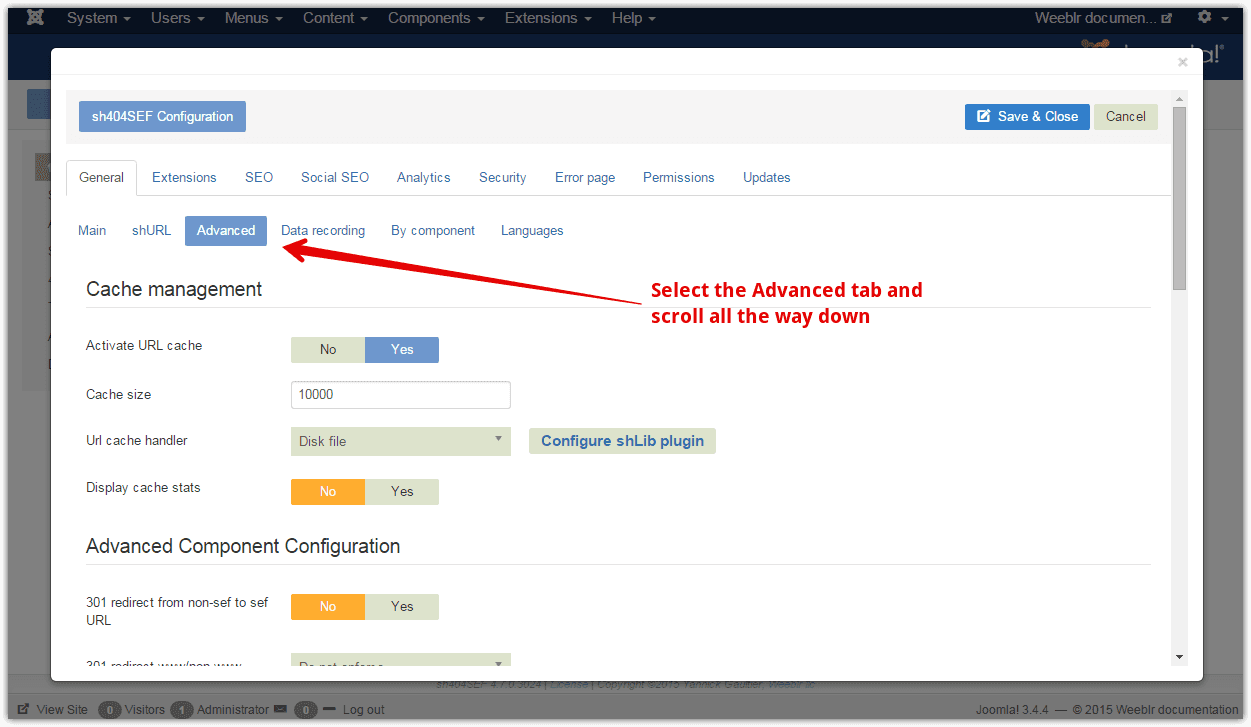Switch to the General tab
Viewport: 1251px width, 727px height.
[102, 177]
